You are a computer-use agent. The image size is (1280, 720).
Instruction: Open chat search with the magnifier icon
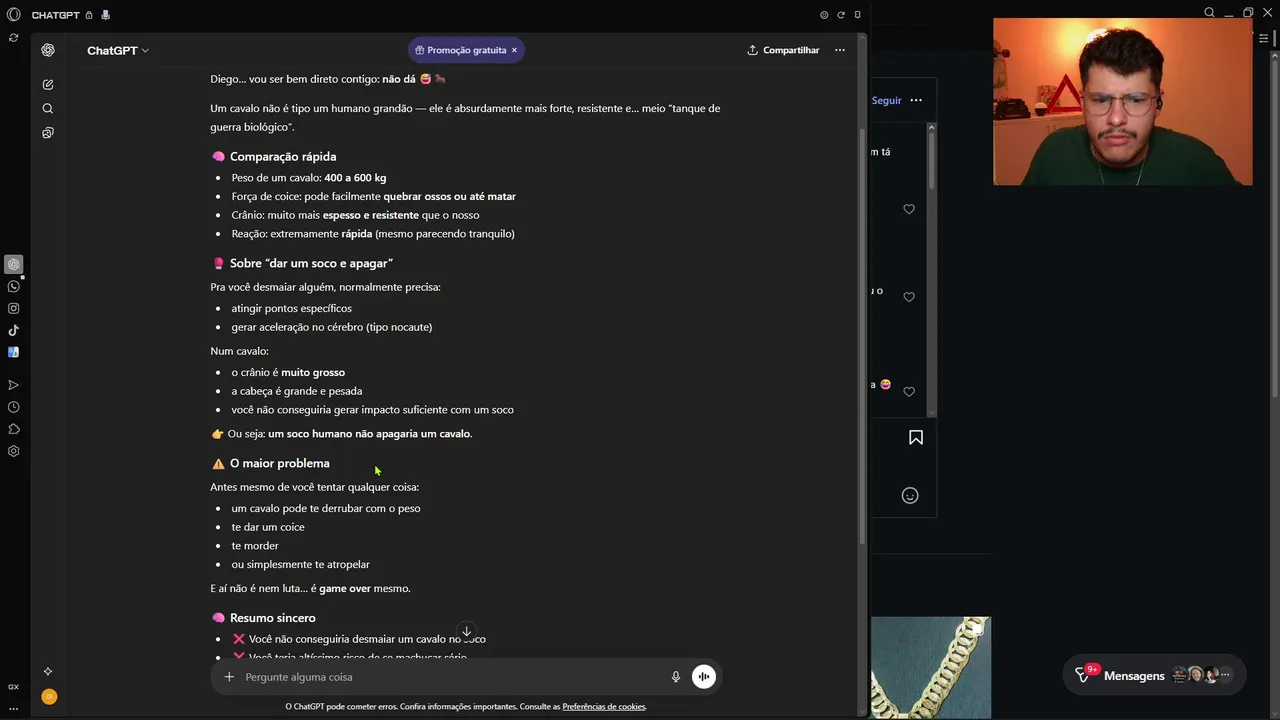[x=48, y=109]
